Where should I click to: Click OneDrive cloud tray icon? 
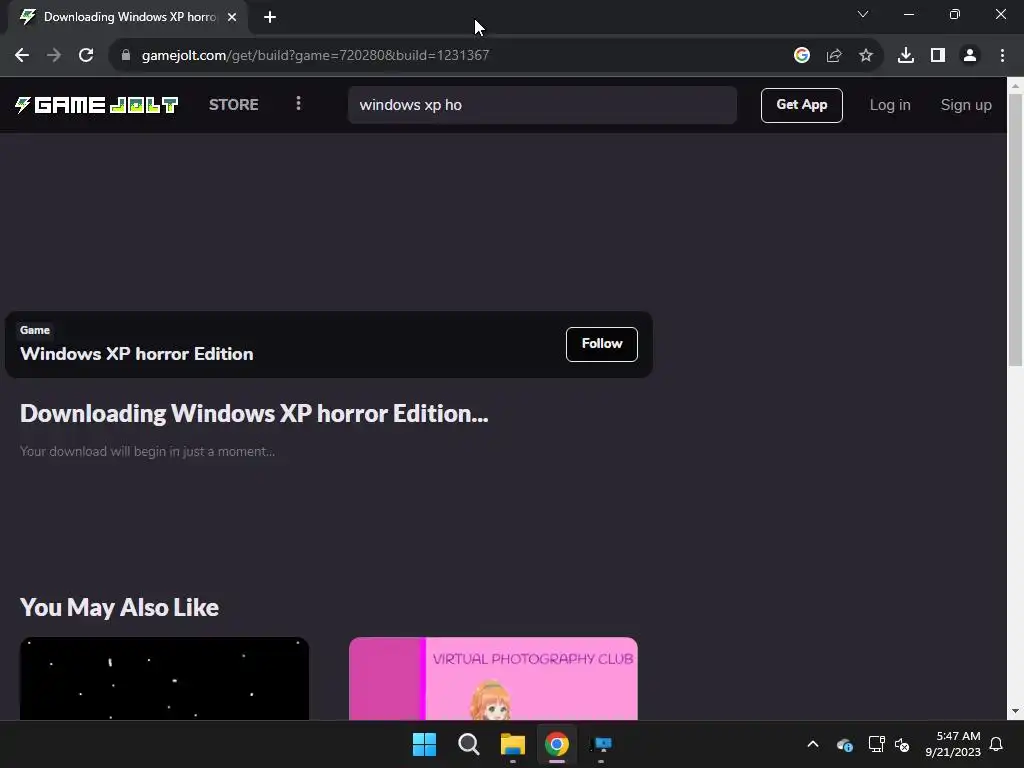(844, 744)
